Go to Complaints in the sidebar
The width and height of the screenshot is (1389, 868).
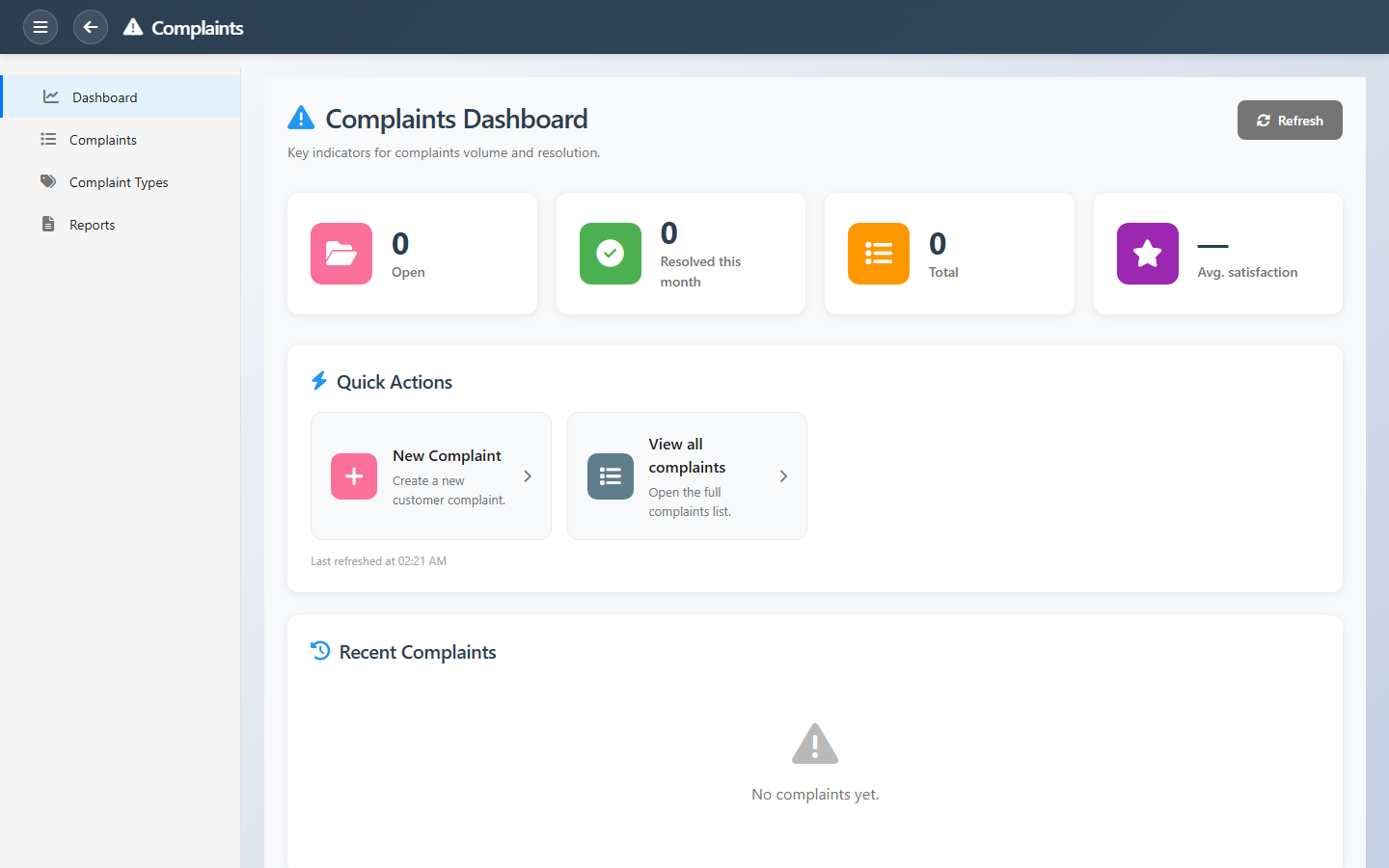tap(102, 140)
